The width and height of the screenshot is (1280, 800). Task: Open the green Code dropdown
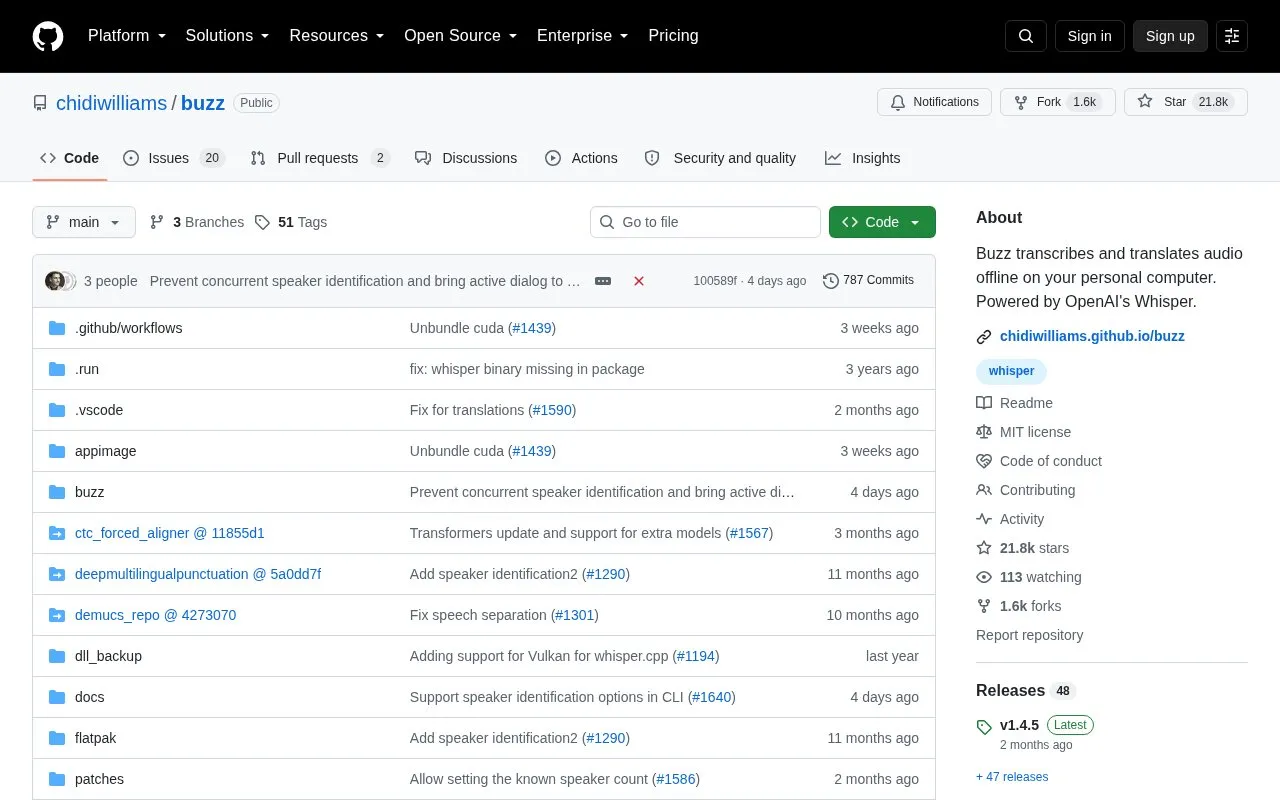tap(882, 222)
